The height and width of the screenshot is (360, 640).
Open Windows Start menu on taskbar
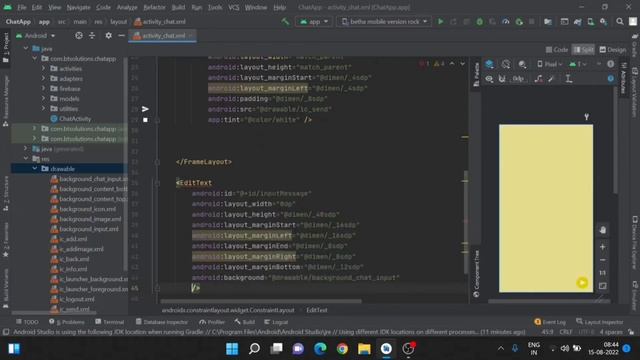(x=232, y=349)
